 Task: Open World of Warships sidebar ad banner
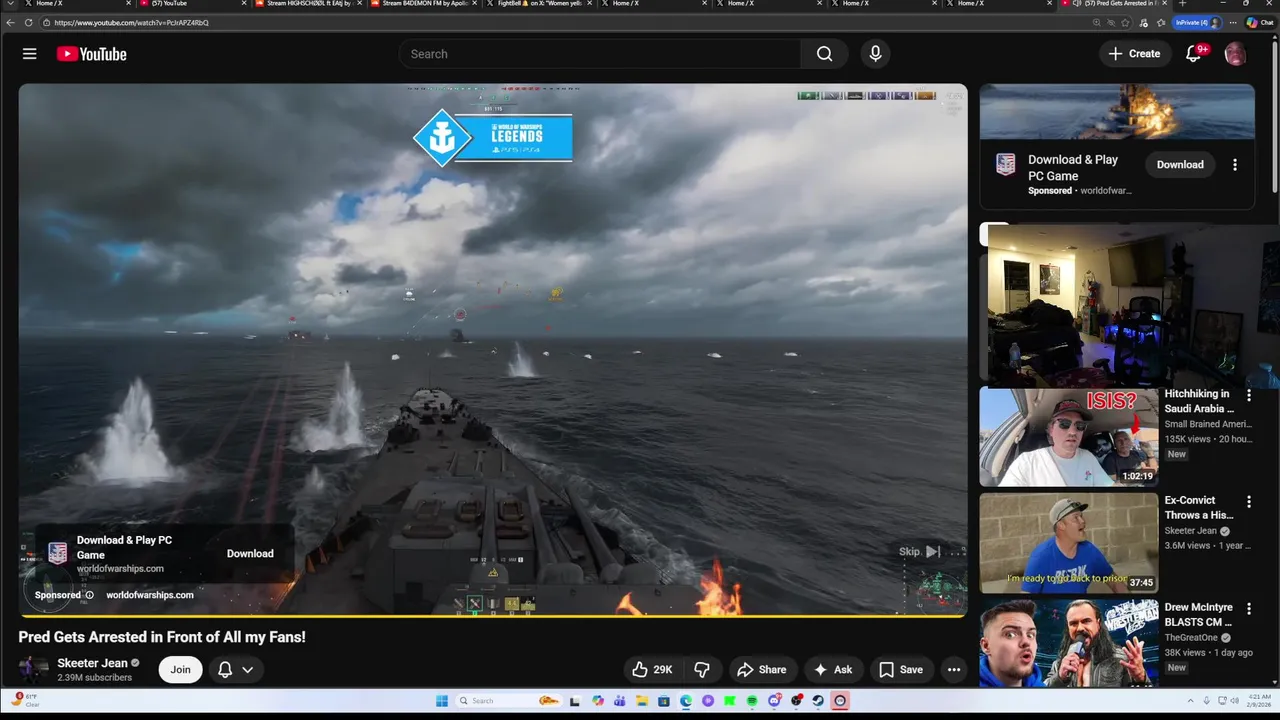(1117, 112)
